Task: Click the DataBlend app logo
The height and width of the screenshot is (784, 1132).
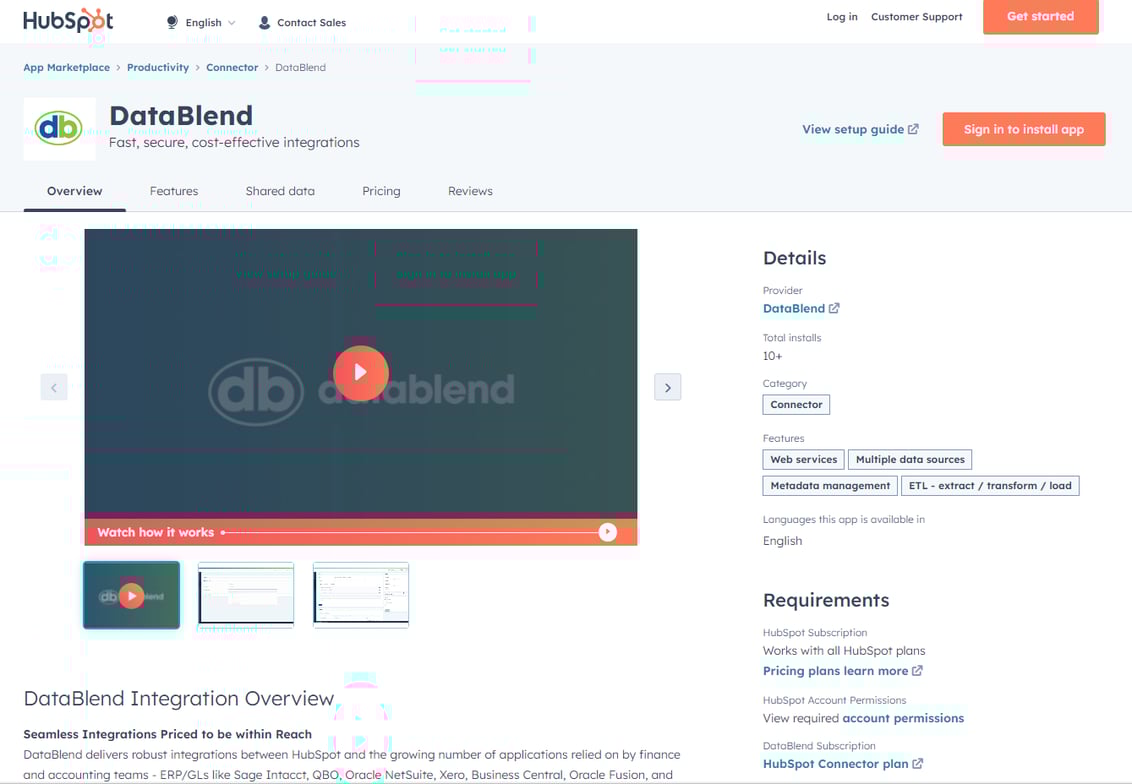Action: 59,128
